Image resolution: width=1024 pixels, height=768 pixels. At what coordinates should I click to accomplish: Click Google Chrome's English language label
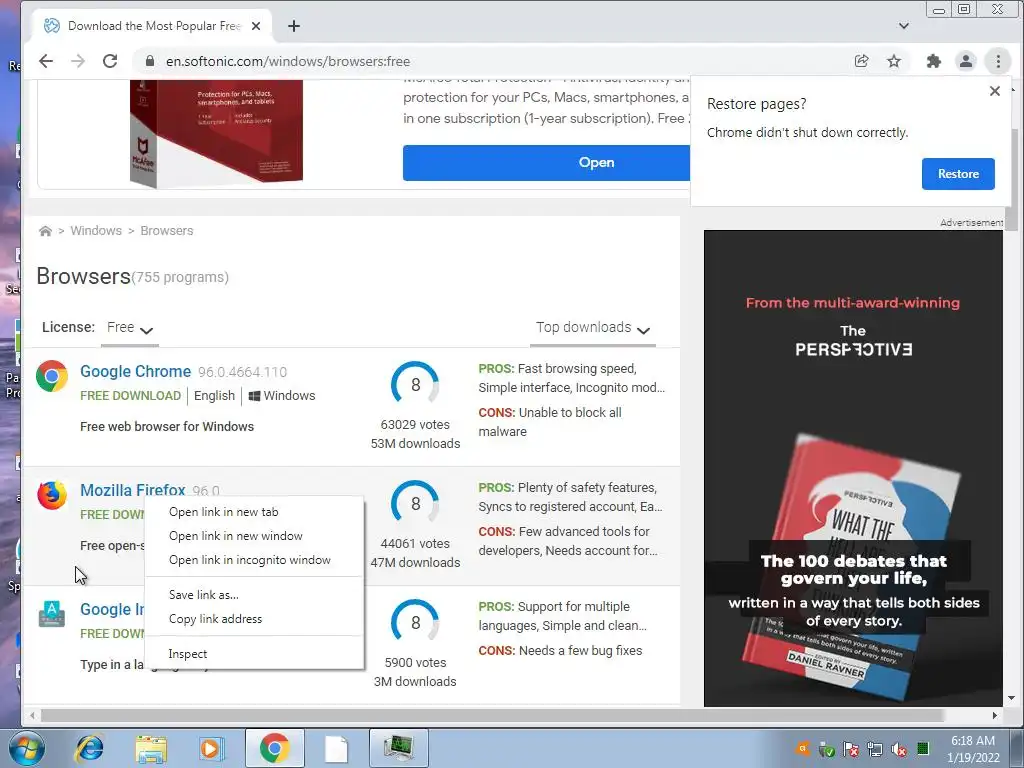pyautogui.click(x=214, y=396)
